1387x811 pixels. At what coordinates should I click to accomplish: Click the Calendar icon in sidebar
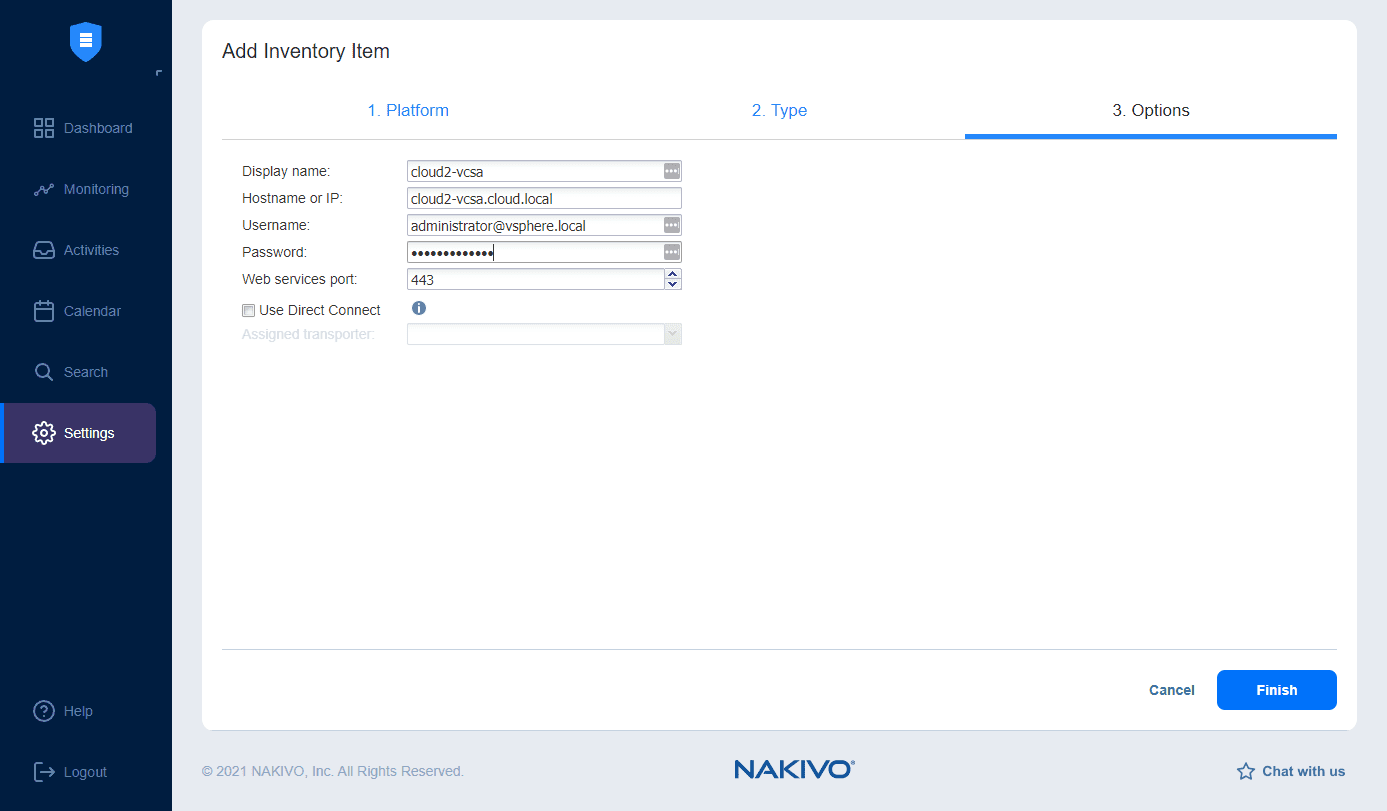pos(44,311)
